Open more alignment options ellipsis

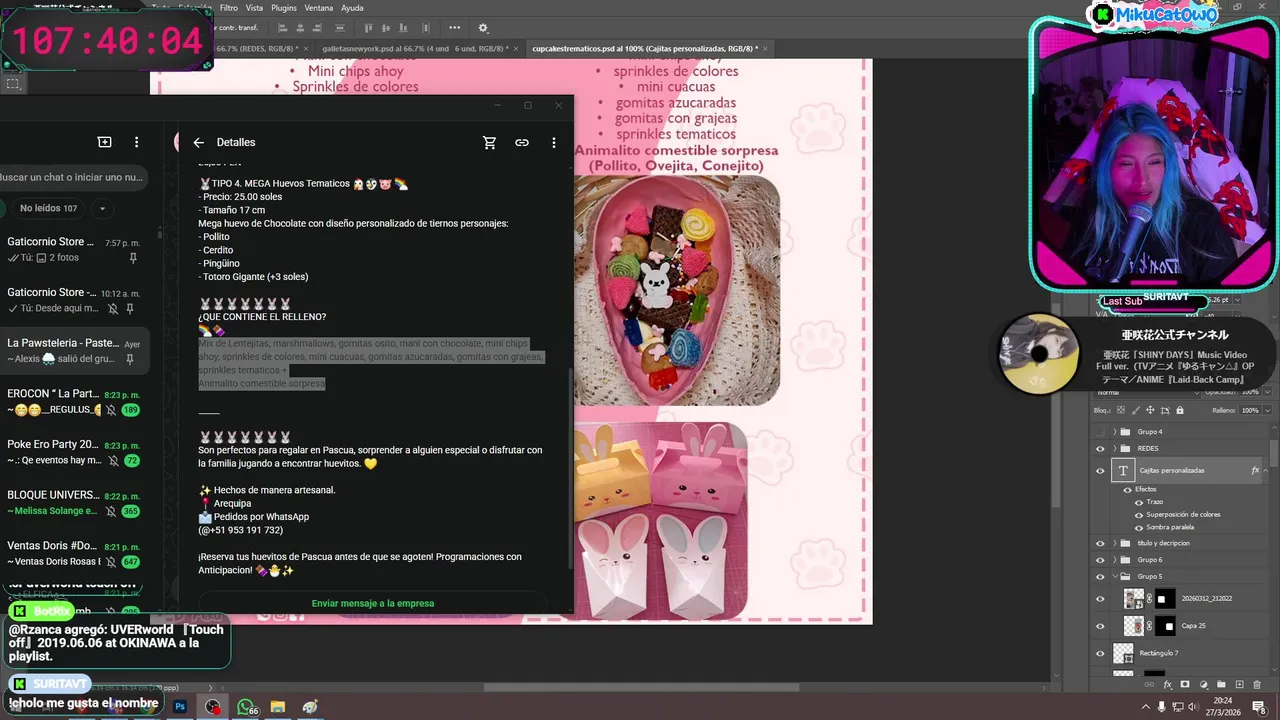coord(455,28)
